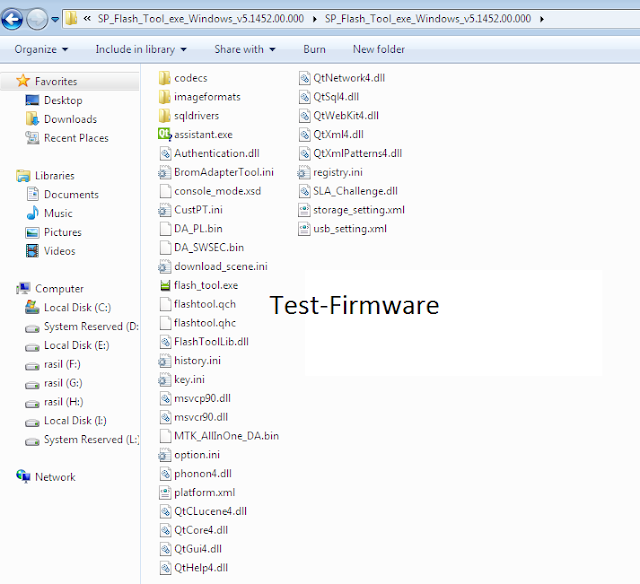Click the Videos library filmstrip icon
This screenshot has height=584, width=640.
[32, 251]
